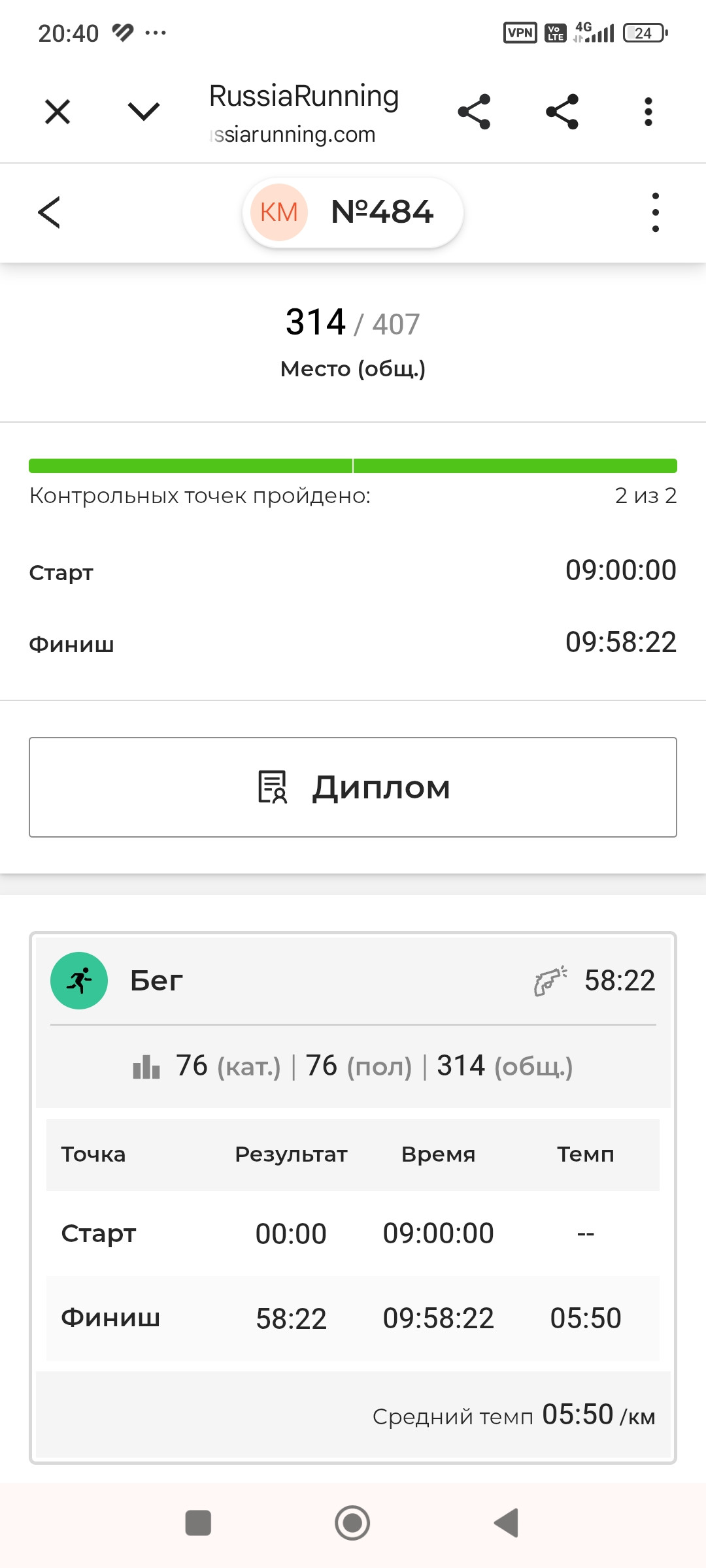Open the results page three-dot menu
Viewport: 706px width, 1568px height.
click(656, 212)
